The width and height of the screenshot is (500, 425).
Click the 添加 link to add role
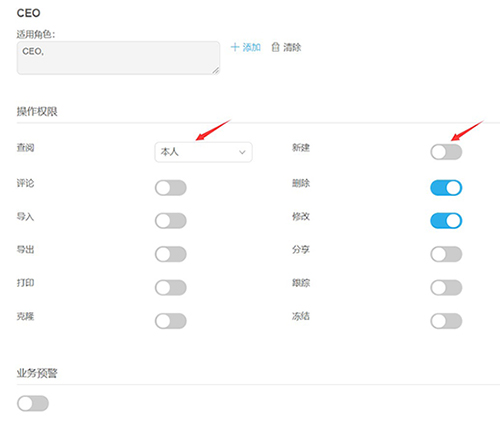[251, 47]
